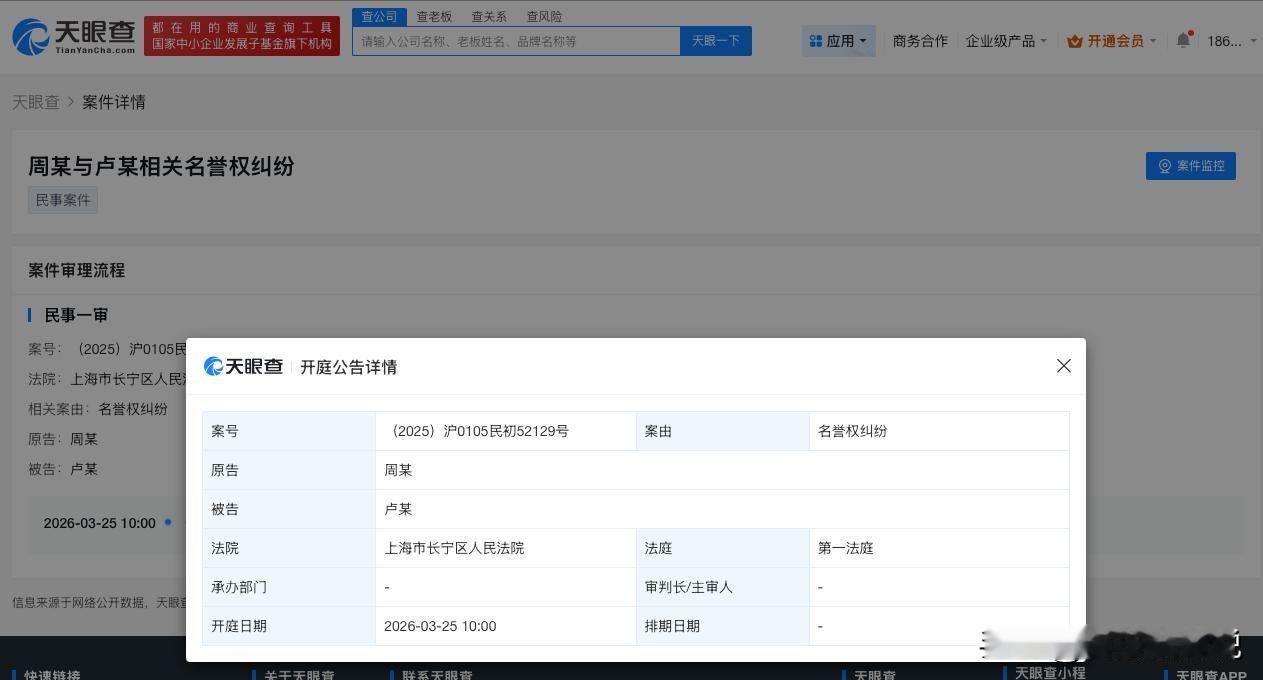Click case number （2025）沪0105民初52129号 in dialog
Image resolution: width=1263 pixels, height=680 pixels.
point(477,431)
